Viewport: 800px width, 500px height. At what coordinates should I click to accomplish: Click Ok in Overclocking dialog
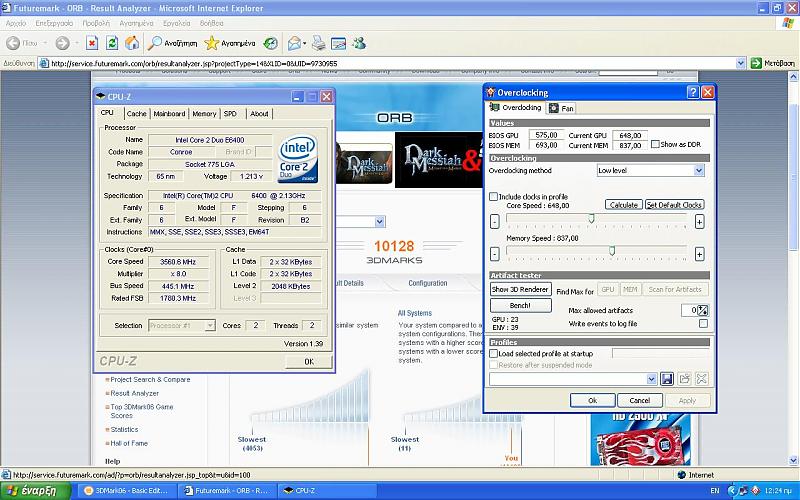(592, 401)
